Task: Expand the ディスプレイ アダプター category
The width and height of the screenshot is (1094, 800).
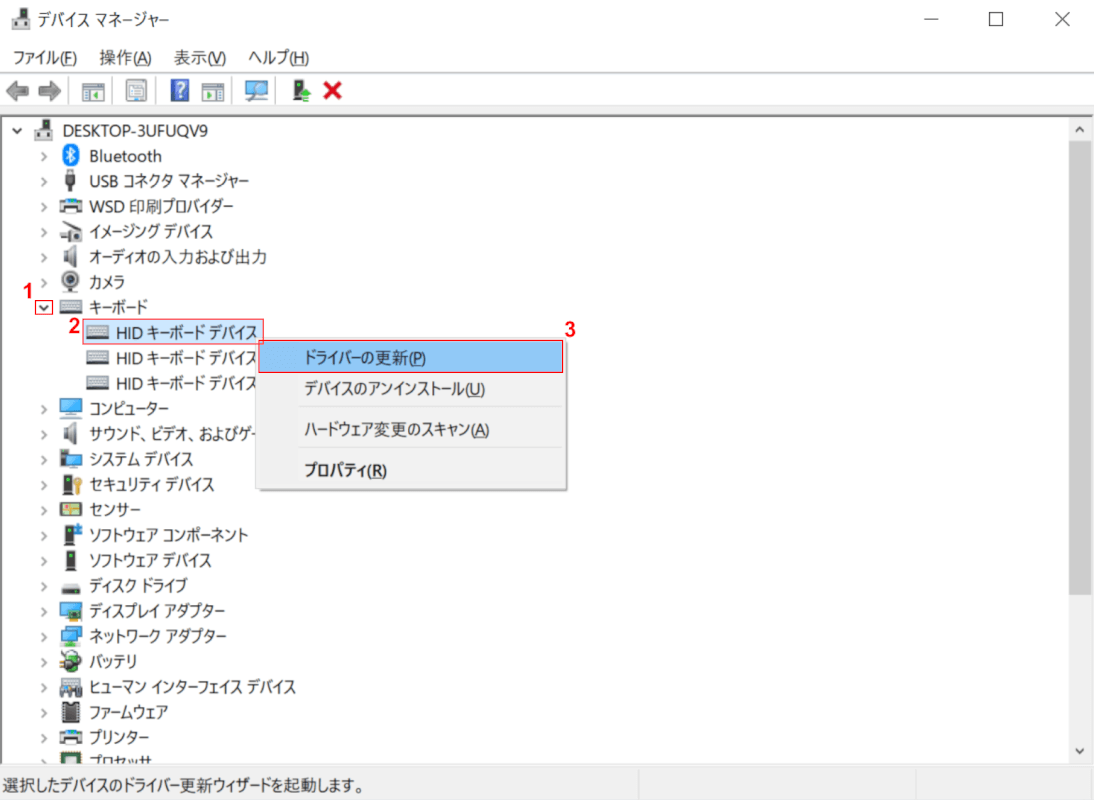Action: point(43,611)
